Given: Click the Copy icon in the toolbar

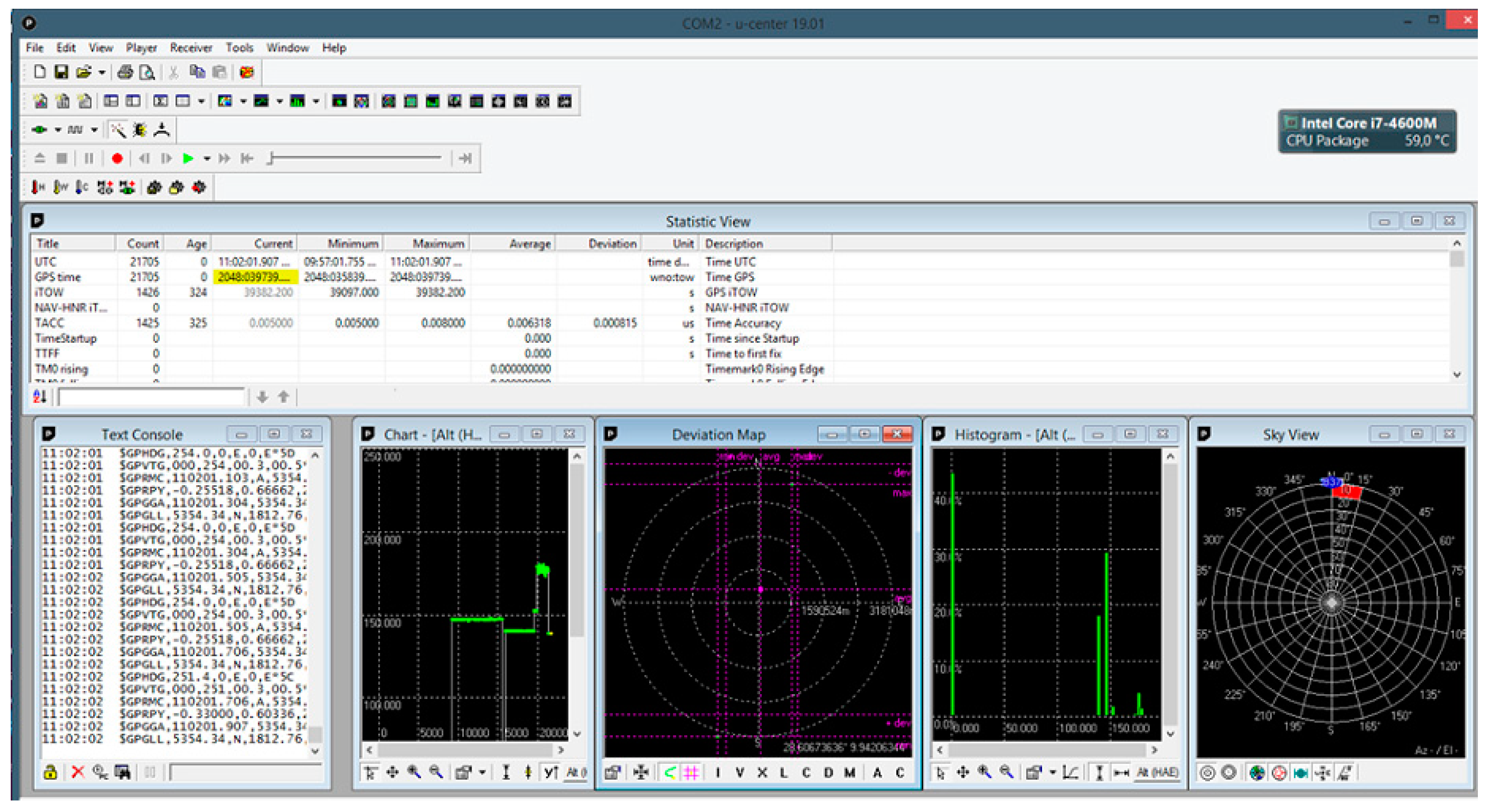Looking at the screenshot, I should click(198, 72).
